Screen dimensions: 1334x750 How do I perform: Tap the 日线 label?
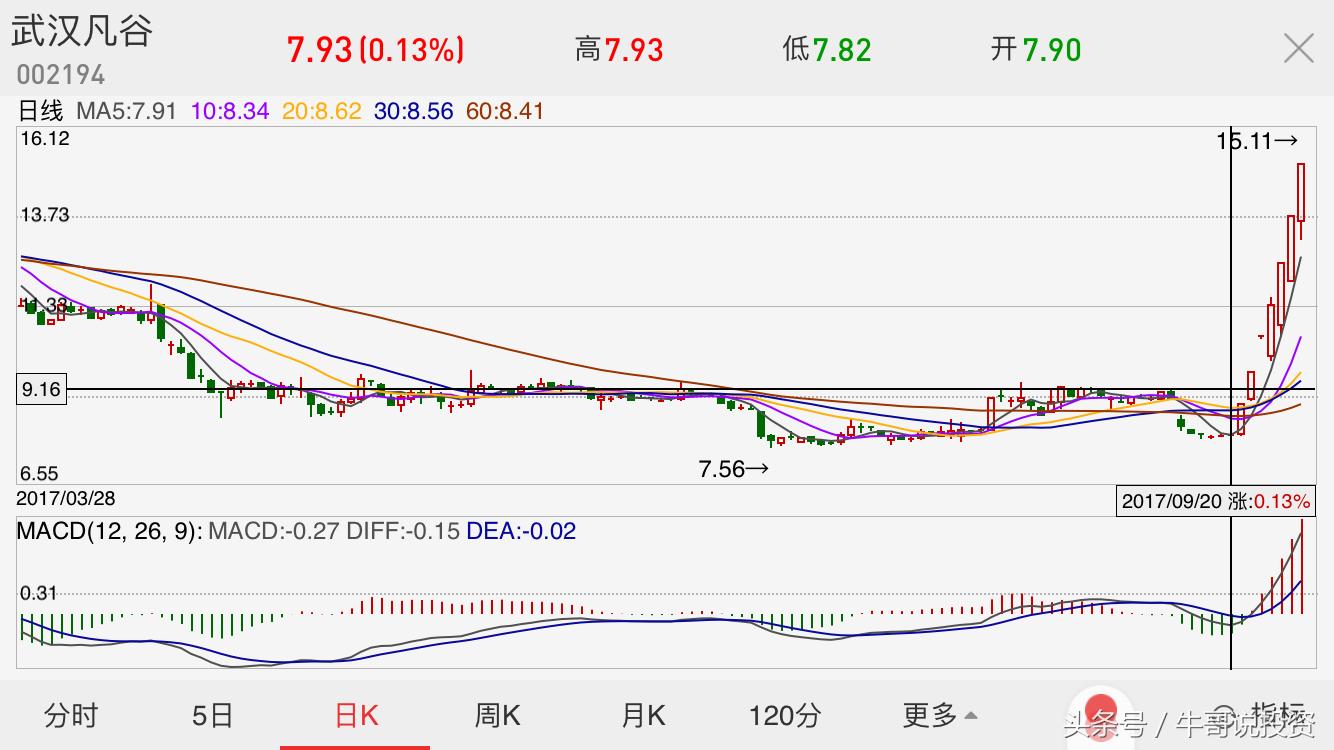(x=41, y=111)
